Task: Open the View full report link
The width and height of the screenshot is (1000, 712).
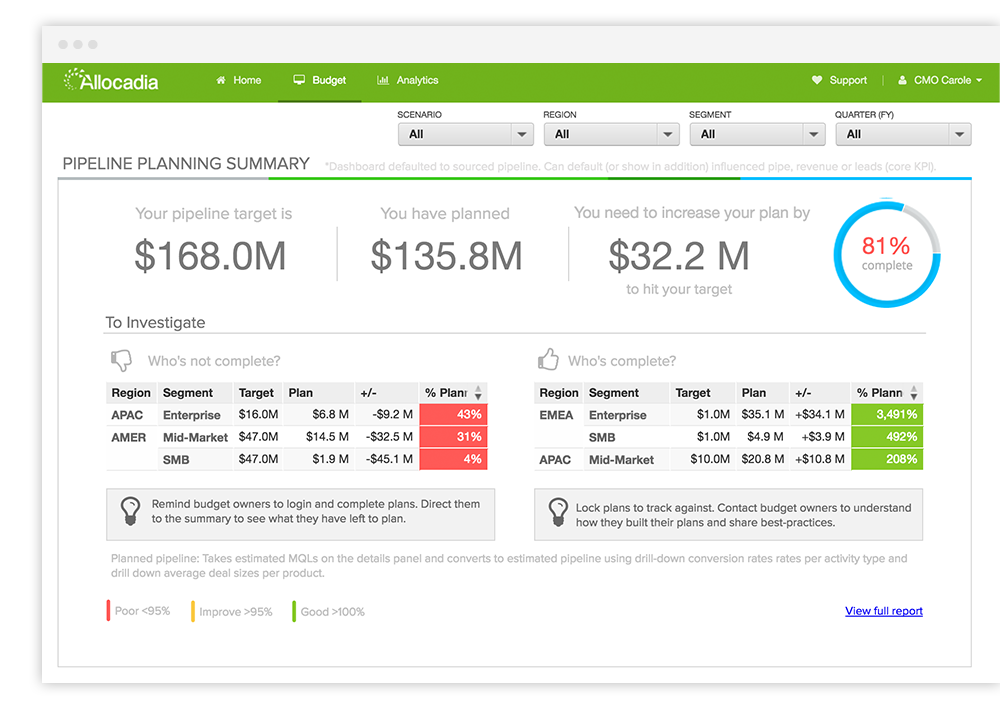Action: point(884,611)
